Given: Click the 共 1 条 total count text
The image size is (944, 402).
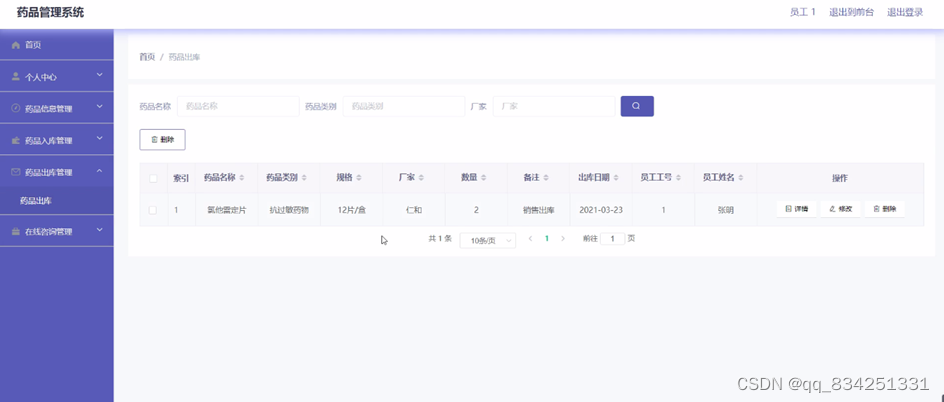Looking at the screenshot, I should click(x=440, y=238).
